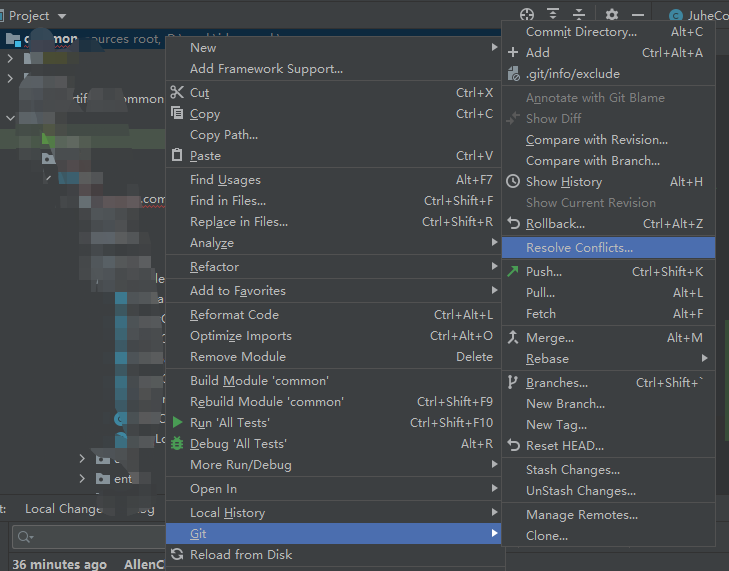Viewport: 729px width, 571px height.
Task: Click the Reload from Disk refresh icon
Action: click(177, 554)
